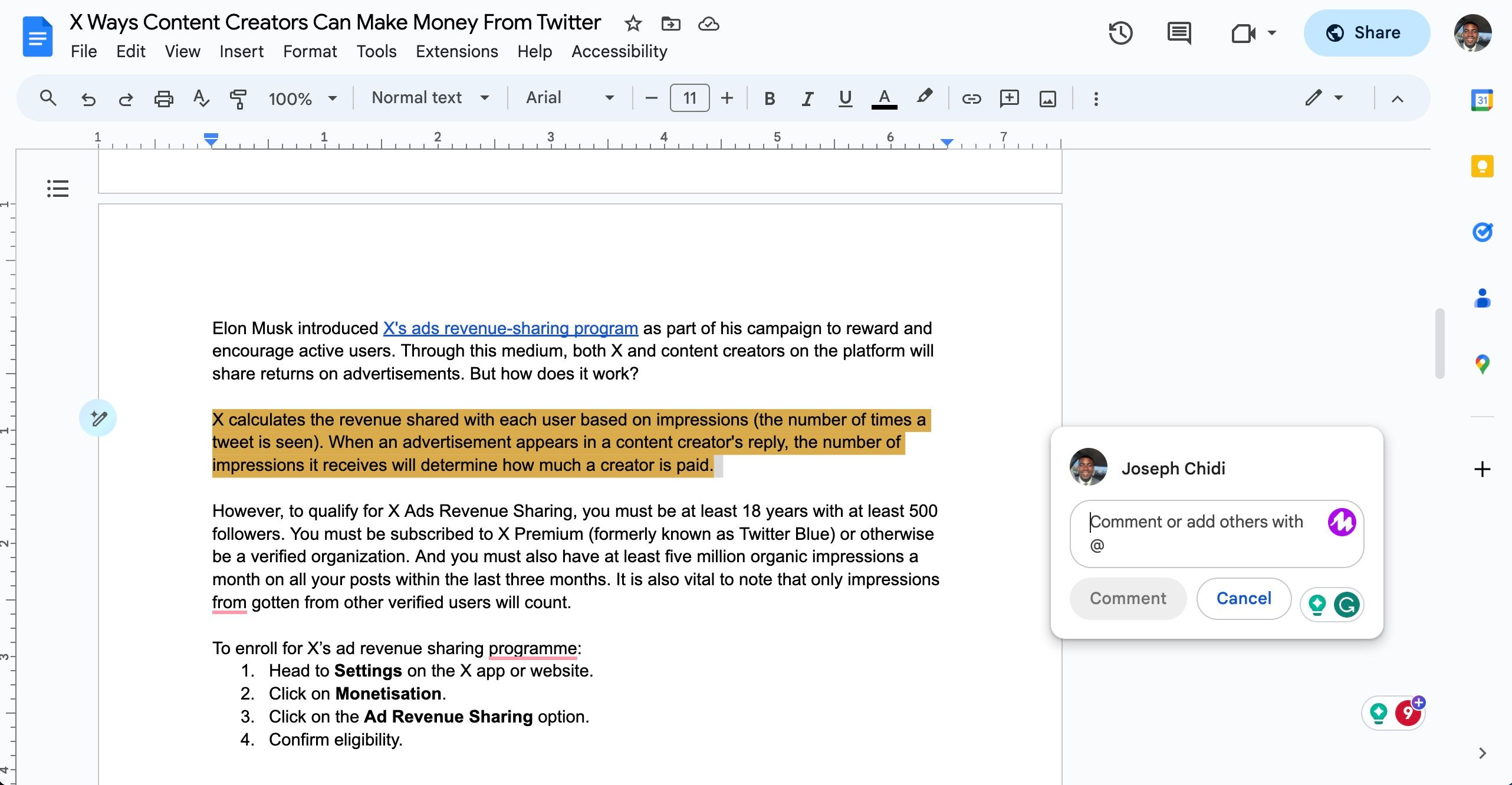1512x785 pixels.
Task: Open version history clock icon
Action: (1120, 33)
